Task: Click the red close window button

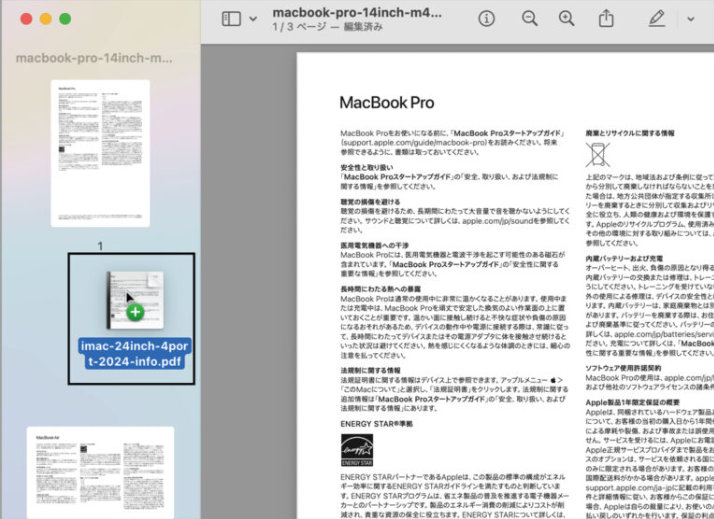Action: (x=26, y=19)
